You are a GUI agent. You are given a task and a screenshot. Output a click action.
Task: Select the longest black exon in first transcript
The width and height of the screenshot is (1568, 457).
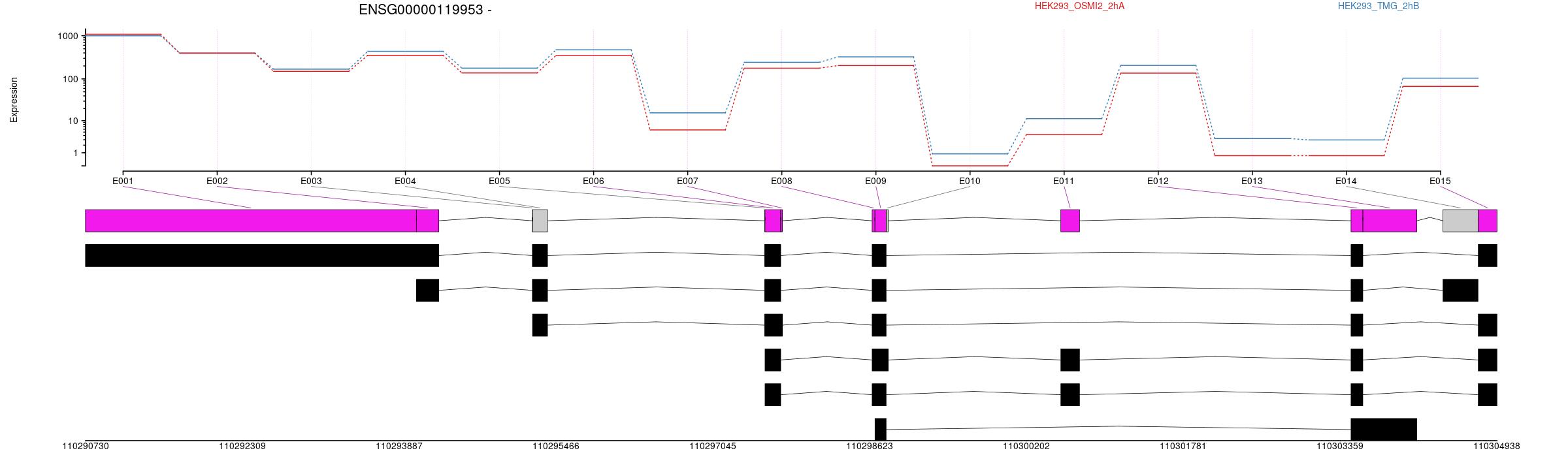[262, 255]
